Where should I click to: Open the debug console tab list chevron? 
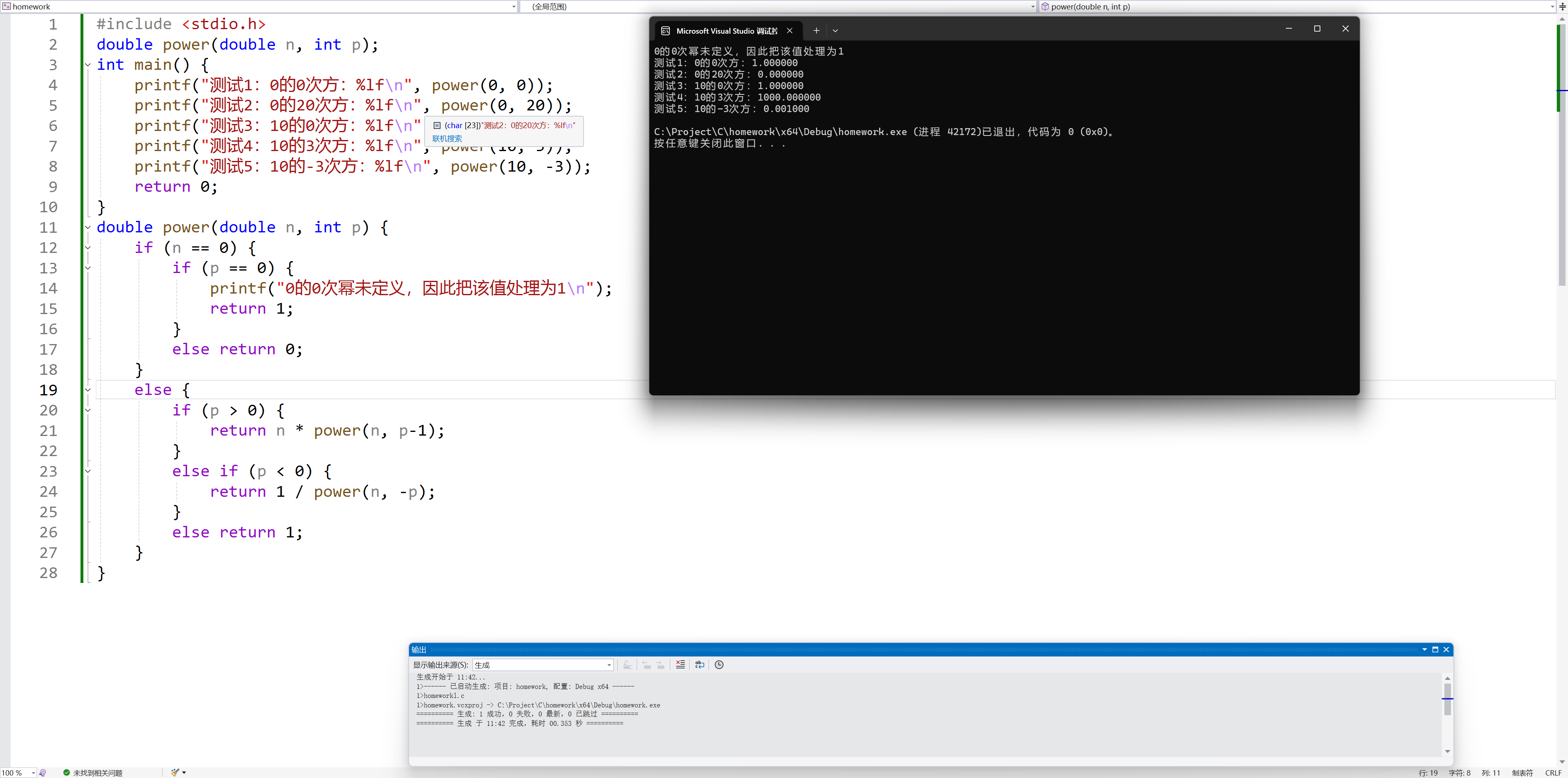(835, 30)
